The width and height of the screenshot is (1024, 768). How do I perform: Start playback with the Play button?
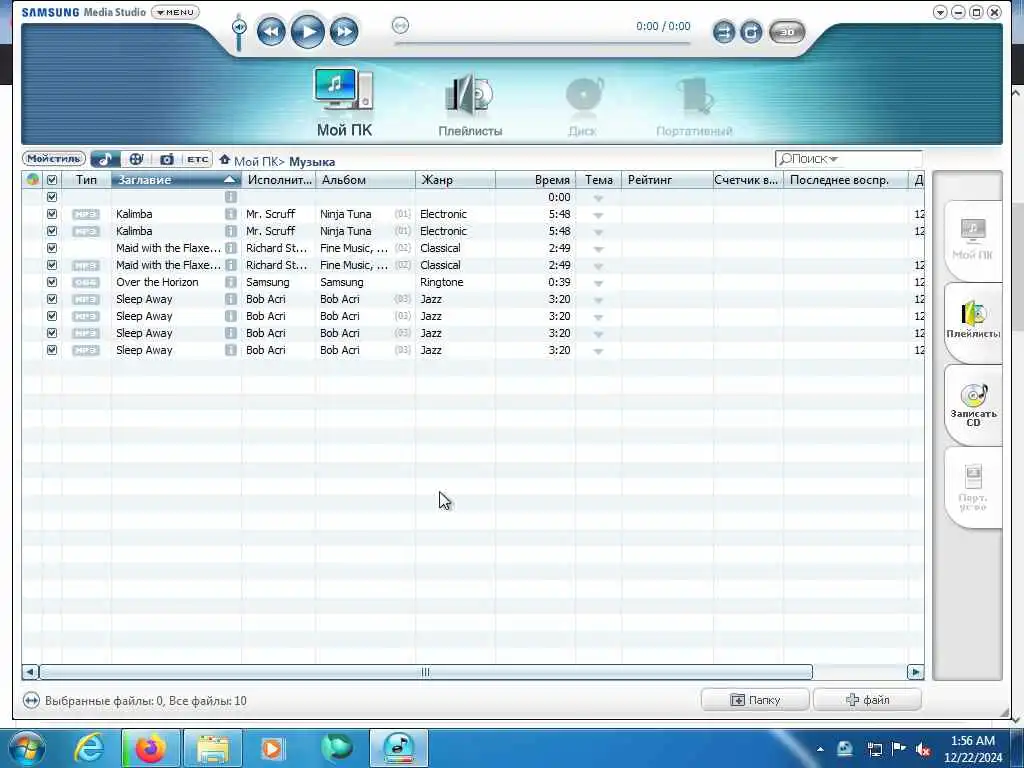tap(308, 31)
